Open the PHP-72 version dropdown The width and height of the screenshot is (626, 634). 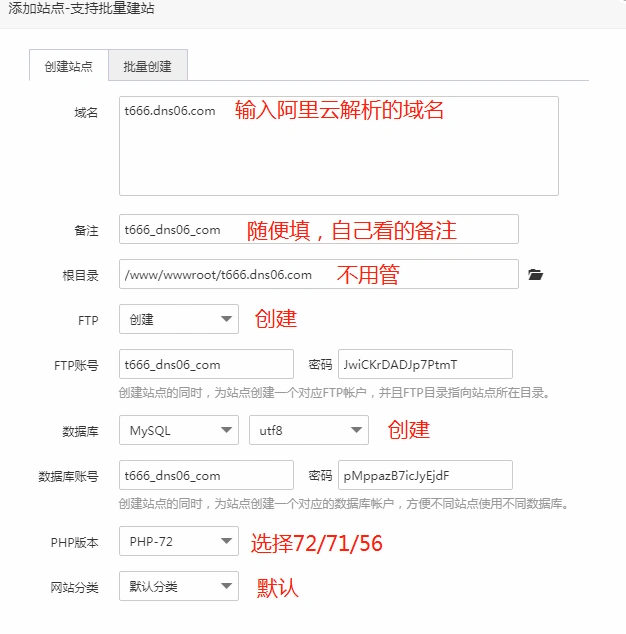(179, 541)
